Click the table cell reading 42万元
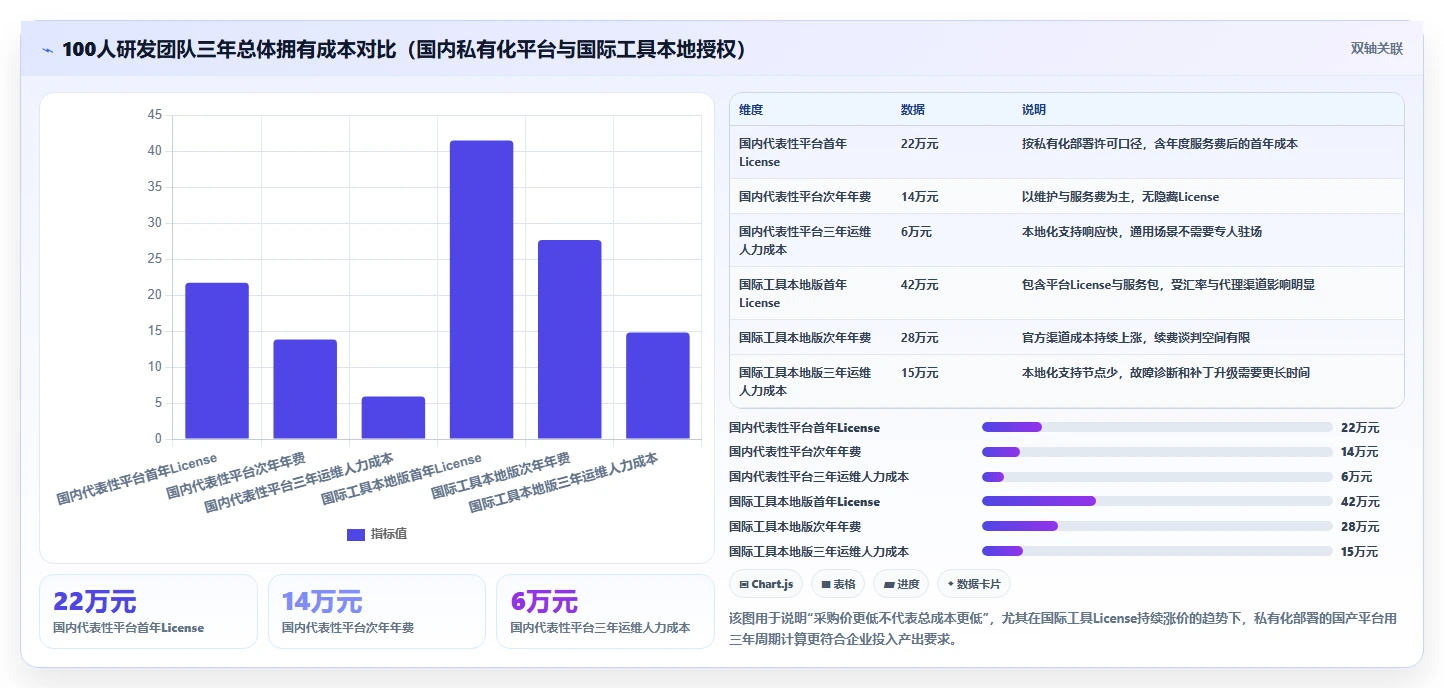Image resolution: width=1444 pixels, height=688 pixels. coord(919,285)
